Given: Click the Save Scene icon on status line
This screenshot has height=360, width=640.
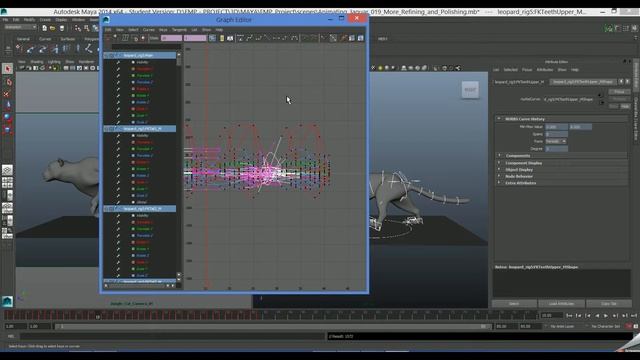Looking at the screenshot, I should point(62,28).
